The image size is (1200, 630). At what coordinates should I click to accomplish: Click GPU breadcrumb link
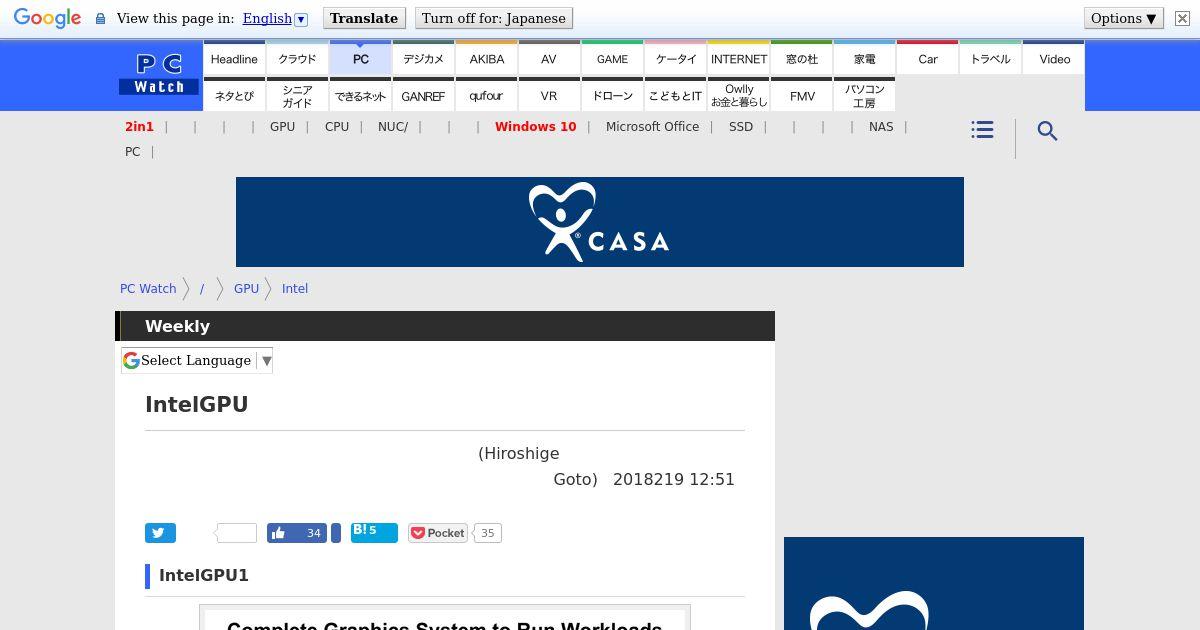tap(246, 288)
